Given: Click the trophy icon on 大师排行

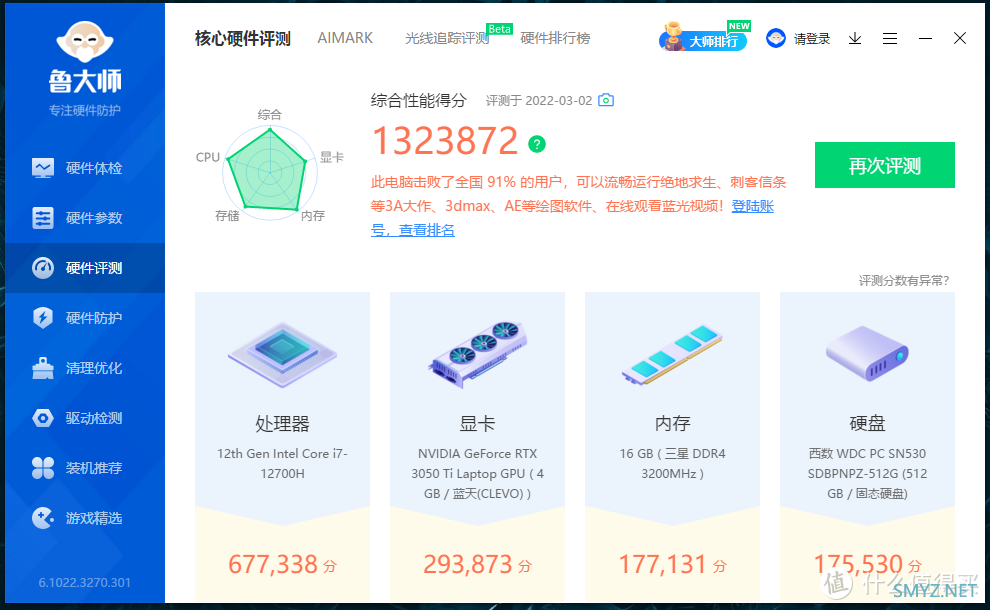Looking at the screenshot, I should (673, 36).
